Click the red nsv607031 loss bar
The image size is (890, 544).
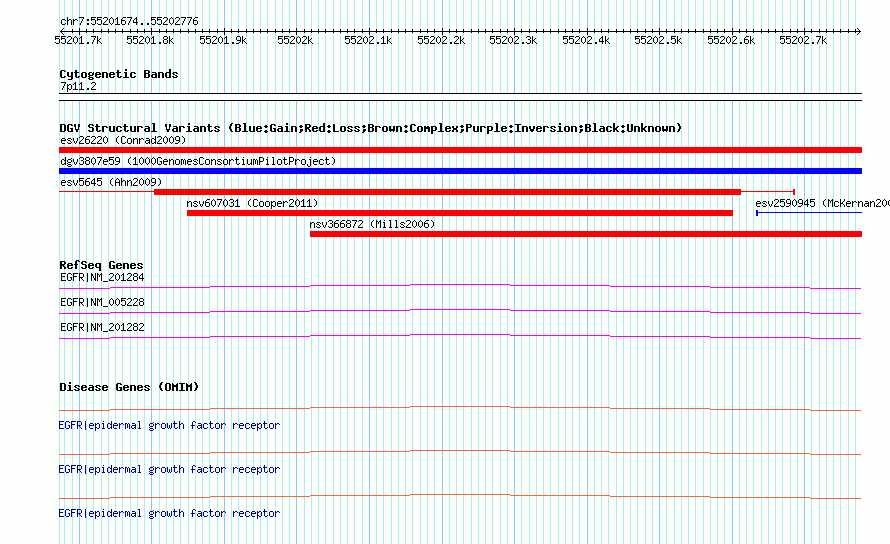(x=460, y=213)
